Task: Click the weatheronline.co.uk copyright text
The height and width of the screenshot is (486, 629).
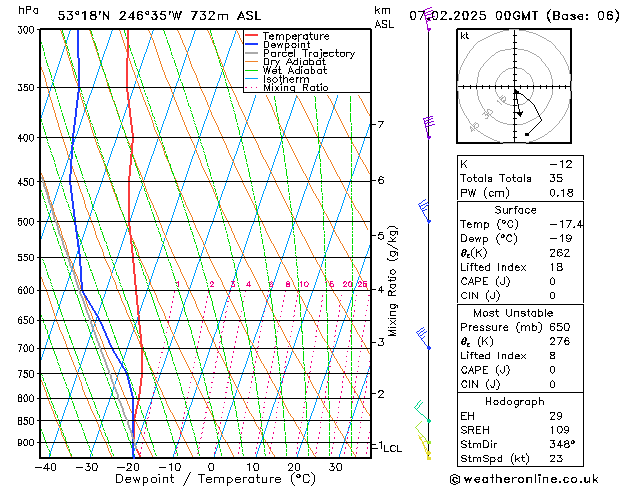Action: [x=524, y=479]
